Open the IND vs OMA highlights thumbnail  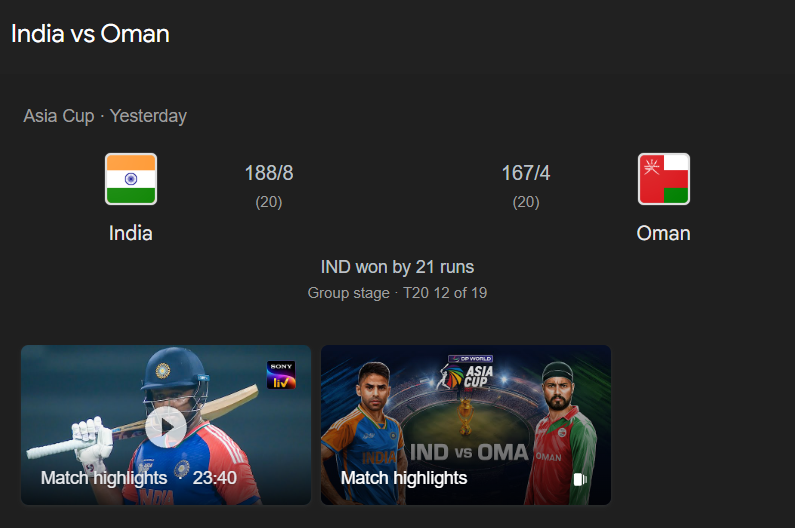[465, 425]
